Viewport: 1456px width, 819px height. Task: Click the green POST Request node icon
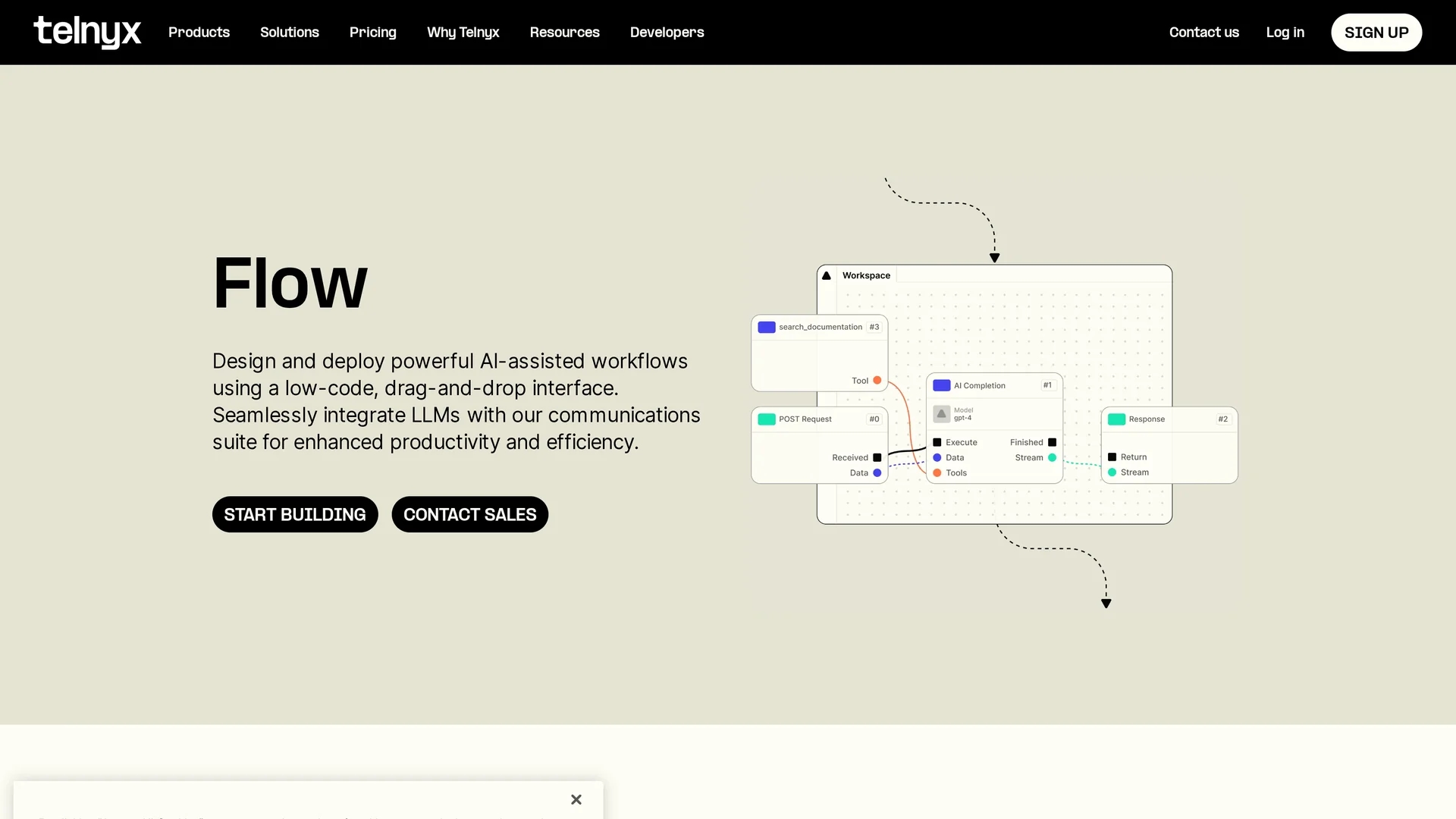pyautogui.click(x=767, y=419)
